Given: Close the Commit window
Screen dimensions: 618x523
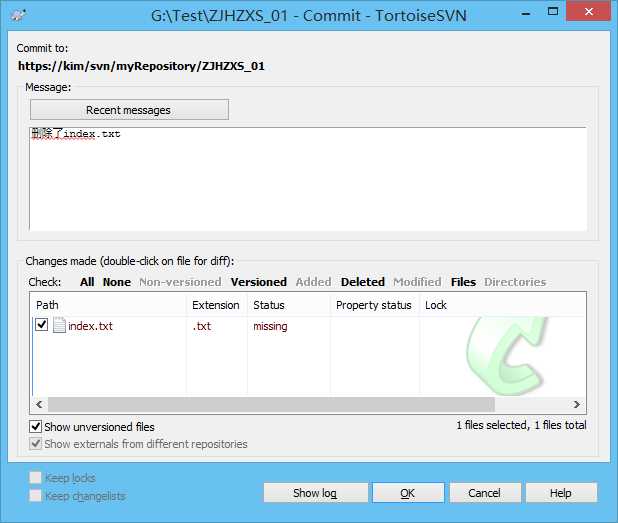Looking at the screenshot, I should [588, 11].
